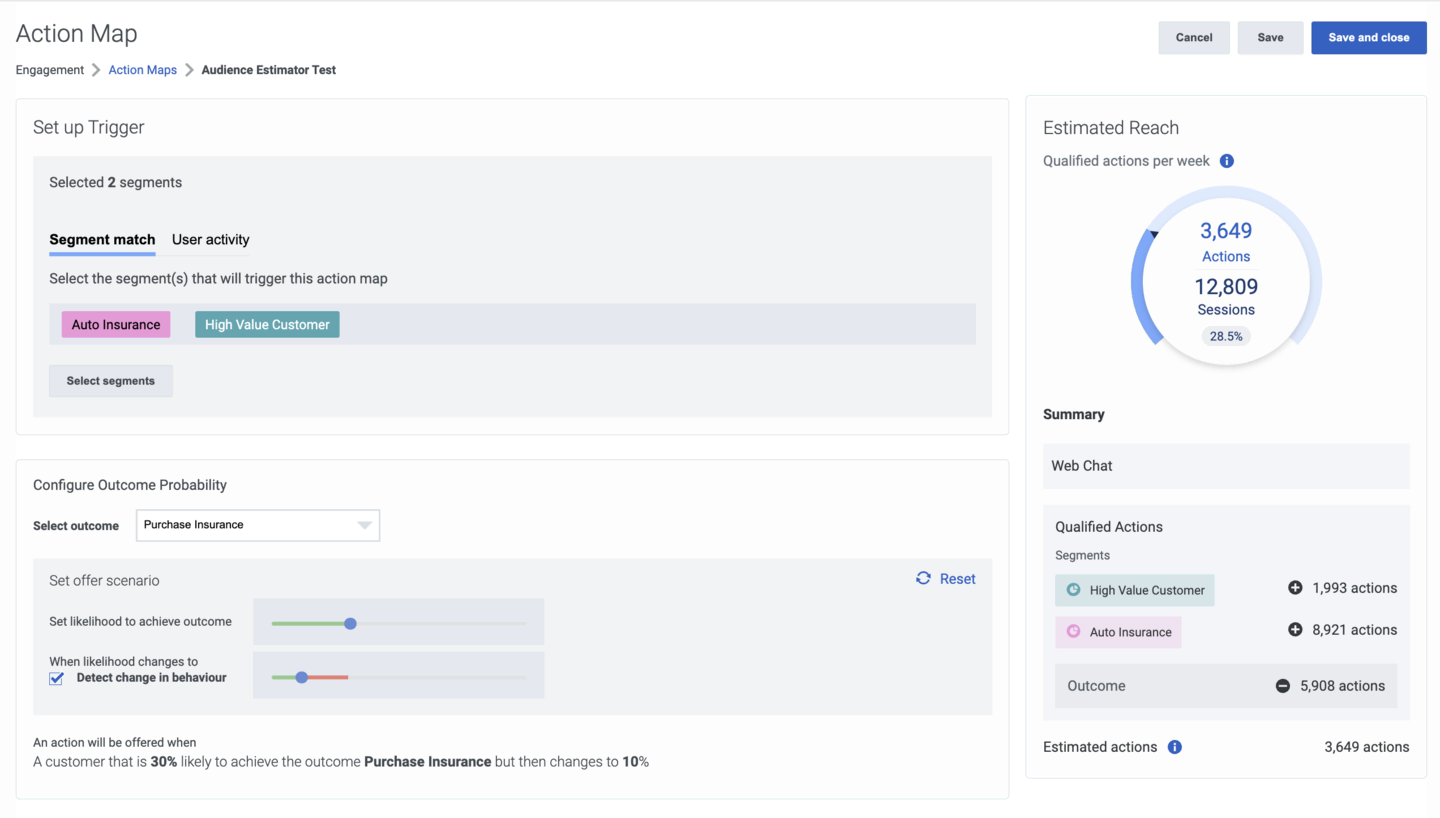
Task: Switch to the User activity tab
Action: tap(210, 240)
